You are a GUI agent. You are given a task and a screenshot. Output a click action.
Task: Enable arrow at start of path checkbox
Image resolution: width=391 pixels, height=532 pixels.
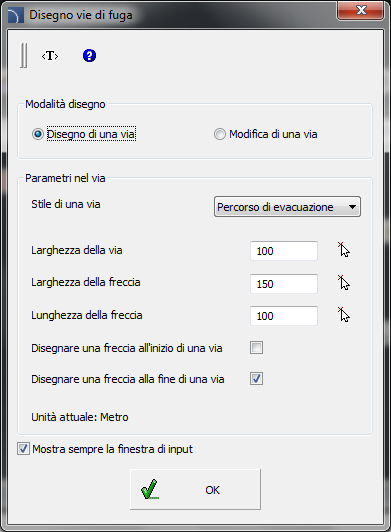256,348
